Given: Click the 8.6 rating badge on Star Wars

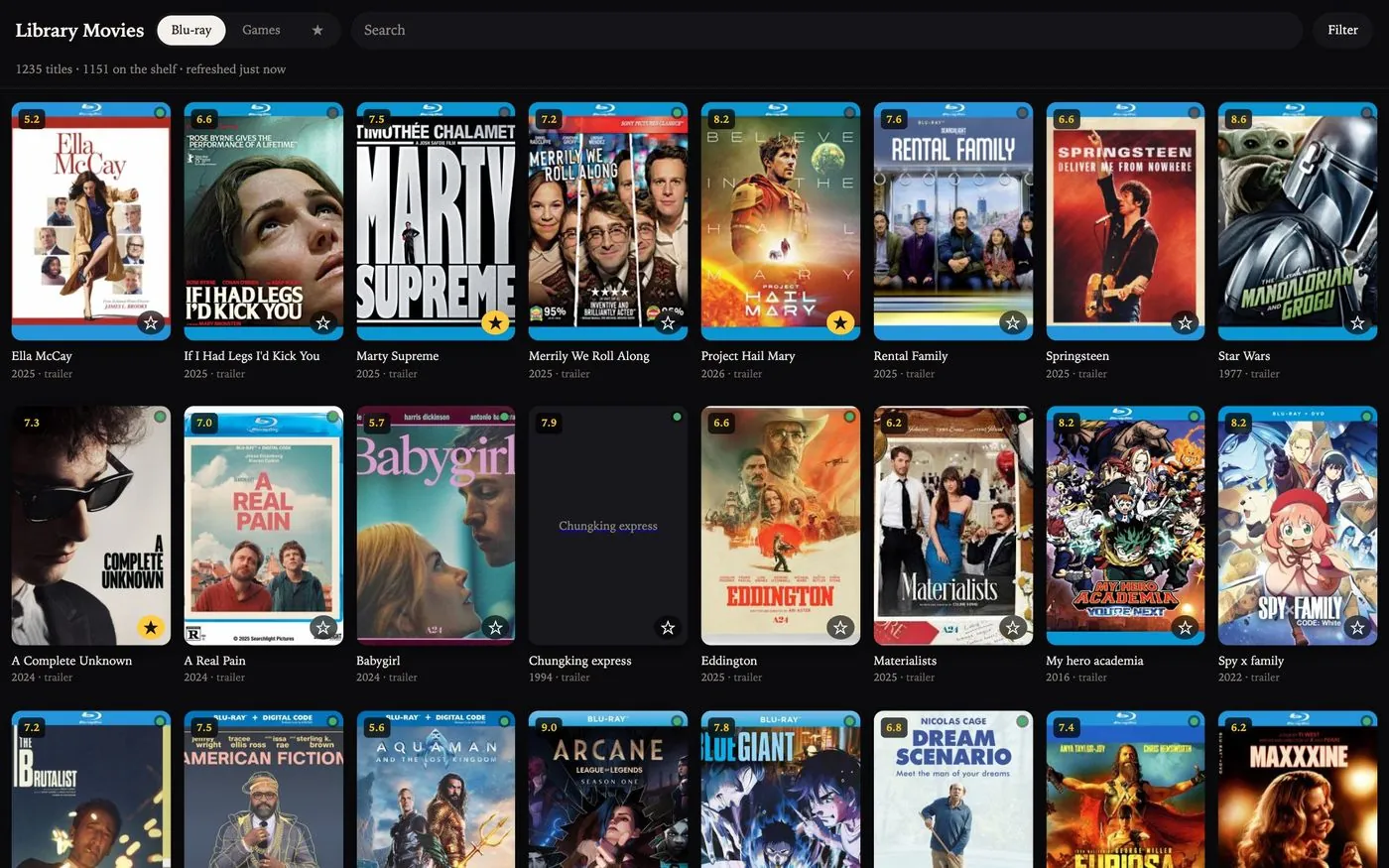Looking at the screenshot, I should [1238, 119].
